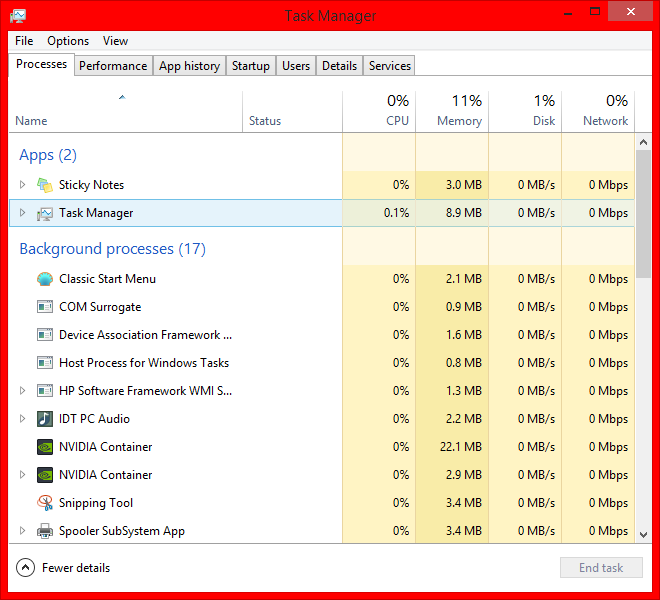The height and width of the screenshot is (600, 660).
Task: Expand the Sticky Notes process group
Action: tap(22, 184)
